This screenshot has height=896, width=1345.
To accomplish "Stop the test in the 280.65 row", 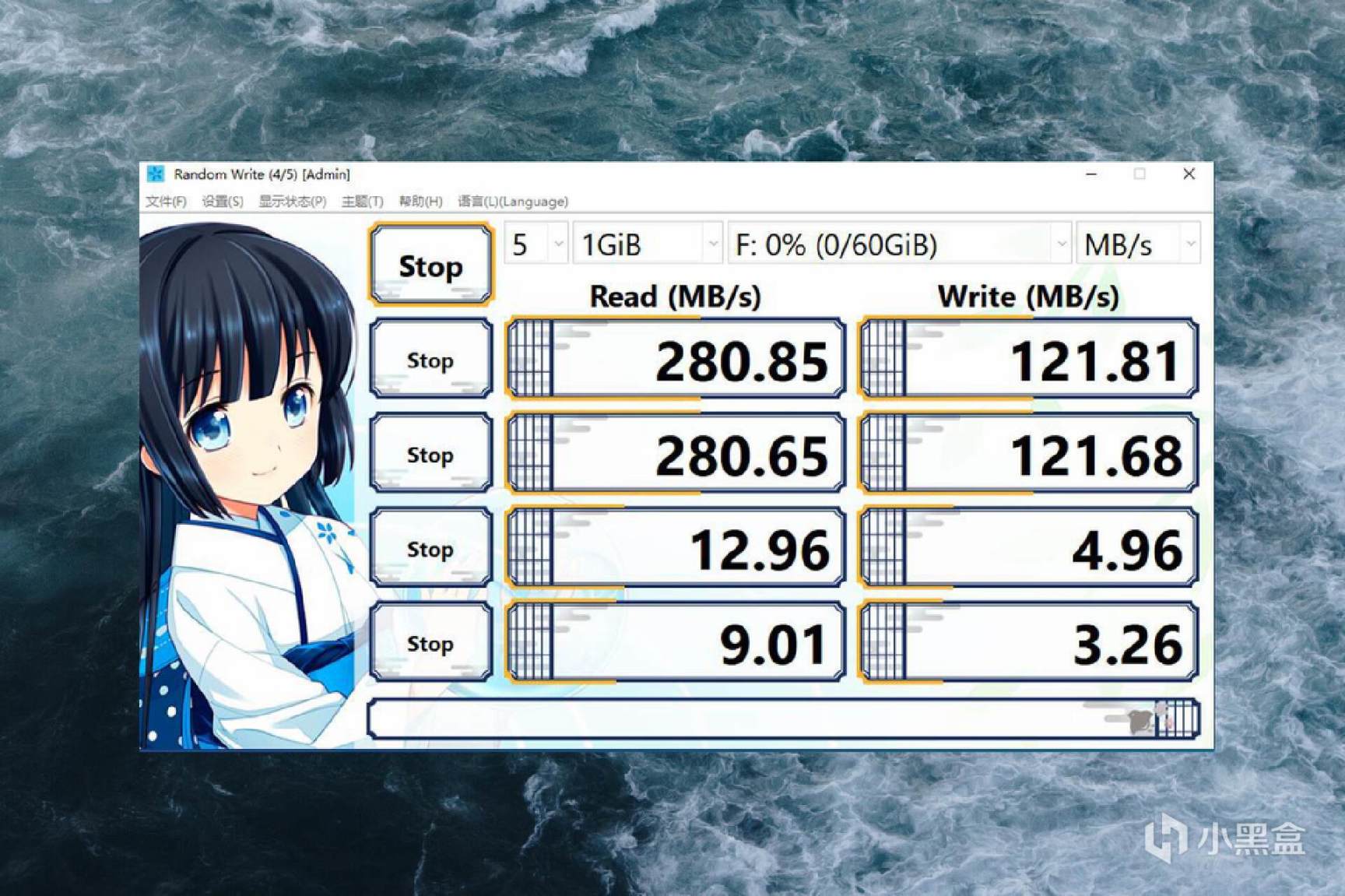I will [431, 453].
